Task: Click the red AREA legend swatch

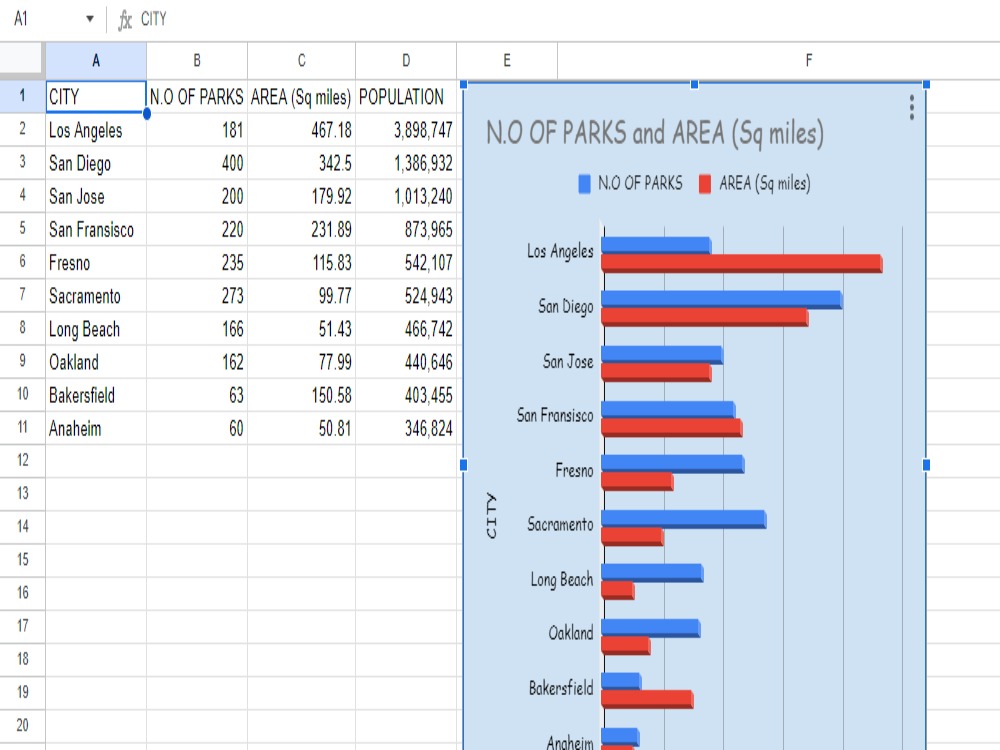Action: click(705, 184)
